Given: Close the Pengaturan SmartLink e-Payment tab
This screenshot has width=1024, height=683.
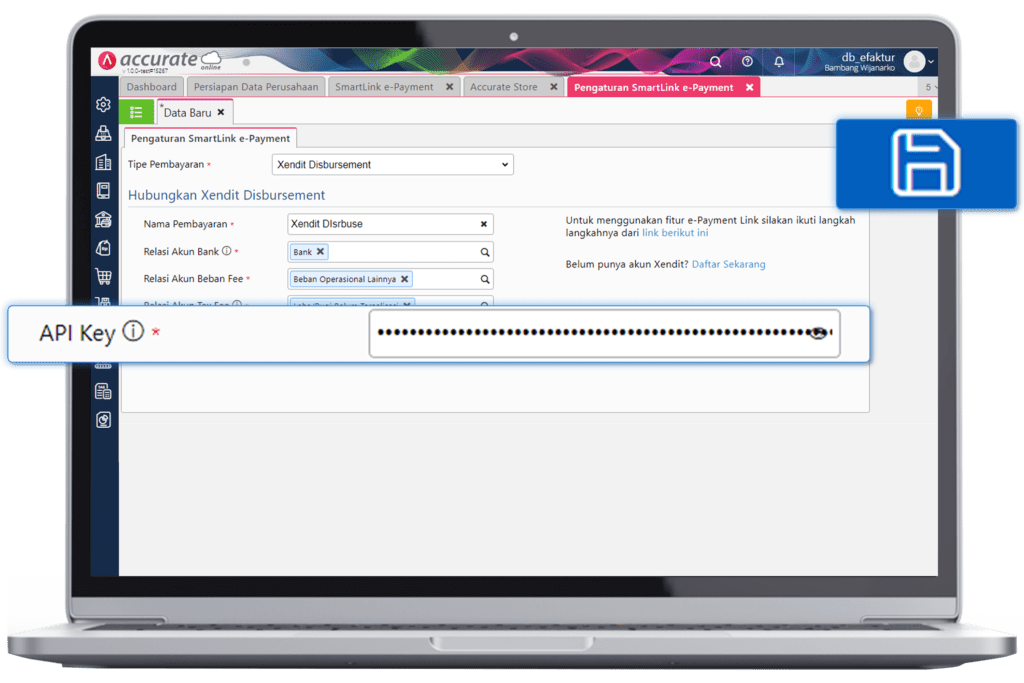Looking at the screenshot, I should tap(750, 87).
